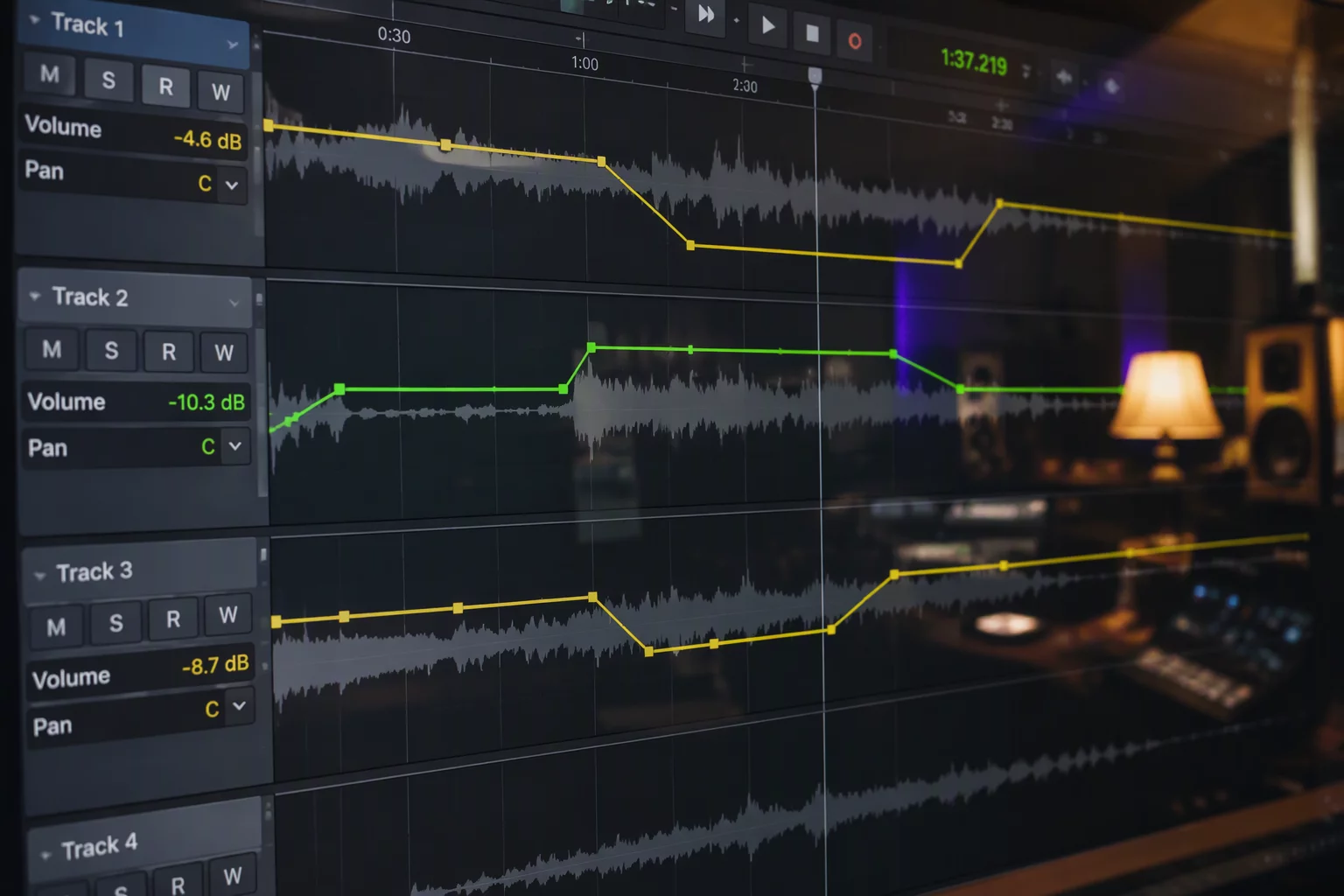Mute Track 1 with the M button
Screen dimensions: 1344x896
point(49,74)
